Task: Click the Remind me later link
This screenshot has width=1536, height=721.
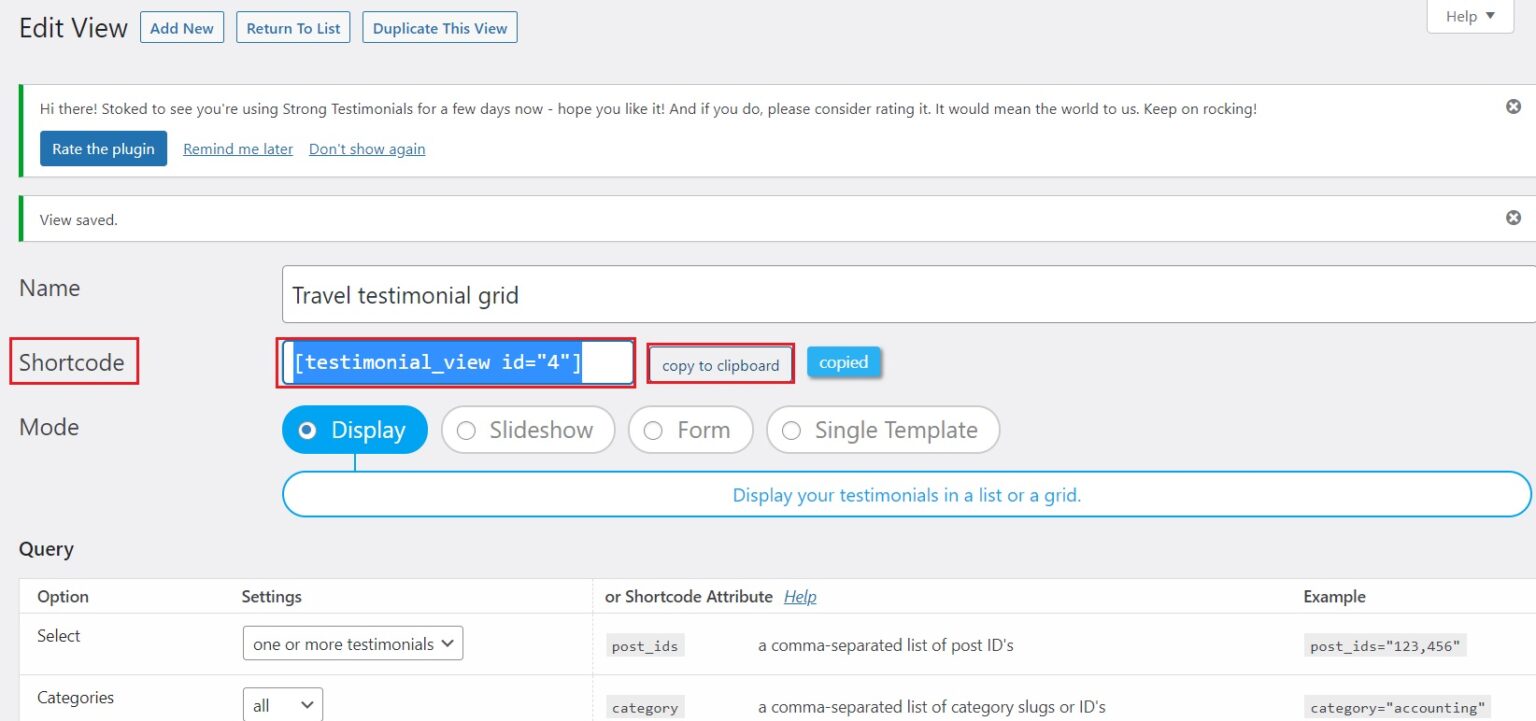Action: [x=238, y=149]
